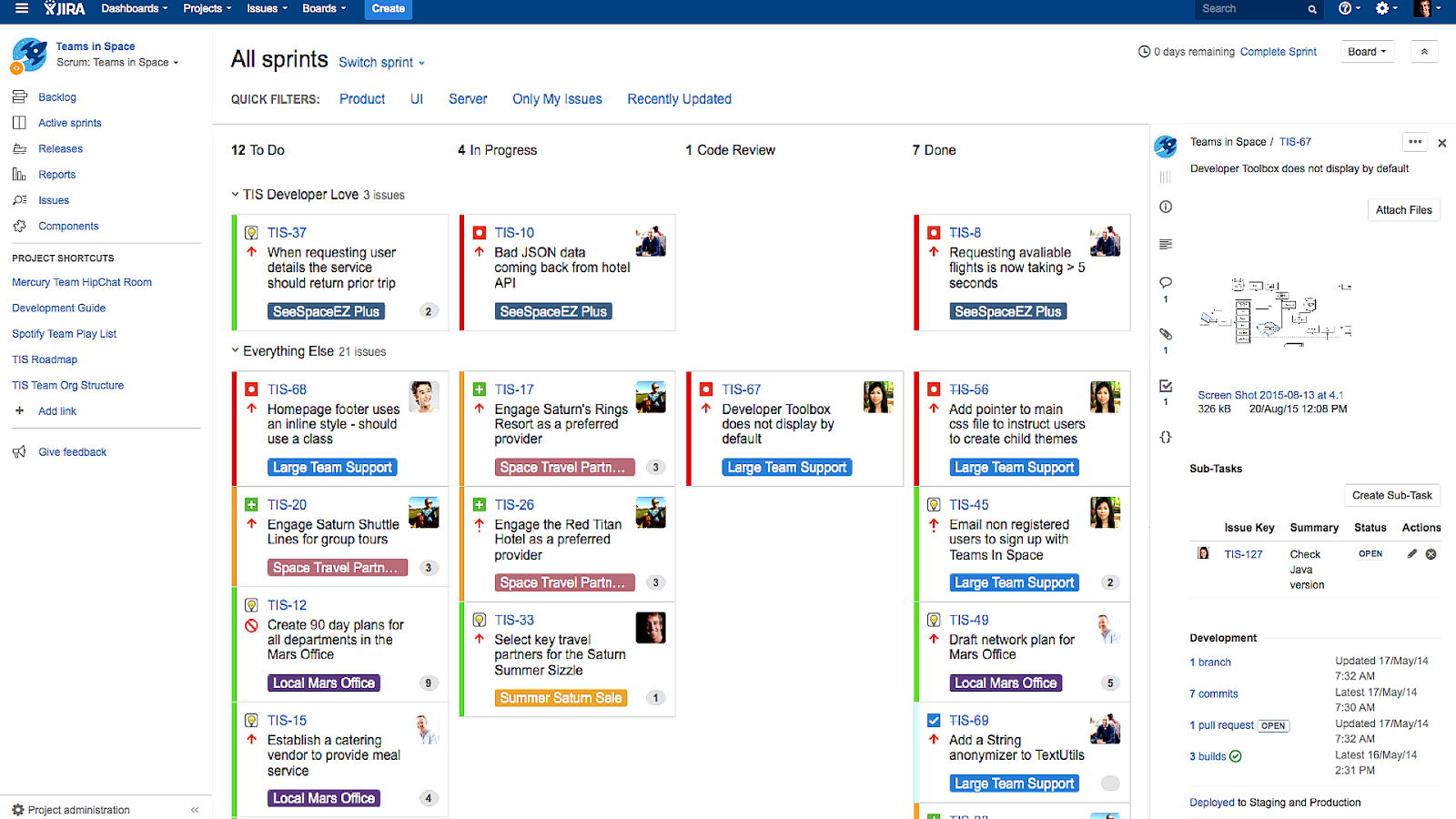Image resolution: width=1456 pixels, height=819 pixels.
Task: Click the Complete Sprint link
Action: pyautogui.click(x=1278, y=52)
